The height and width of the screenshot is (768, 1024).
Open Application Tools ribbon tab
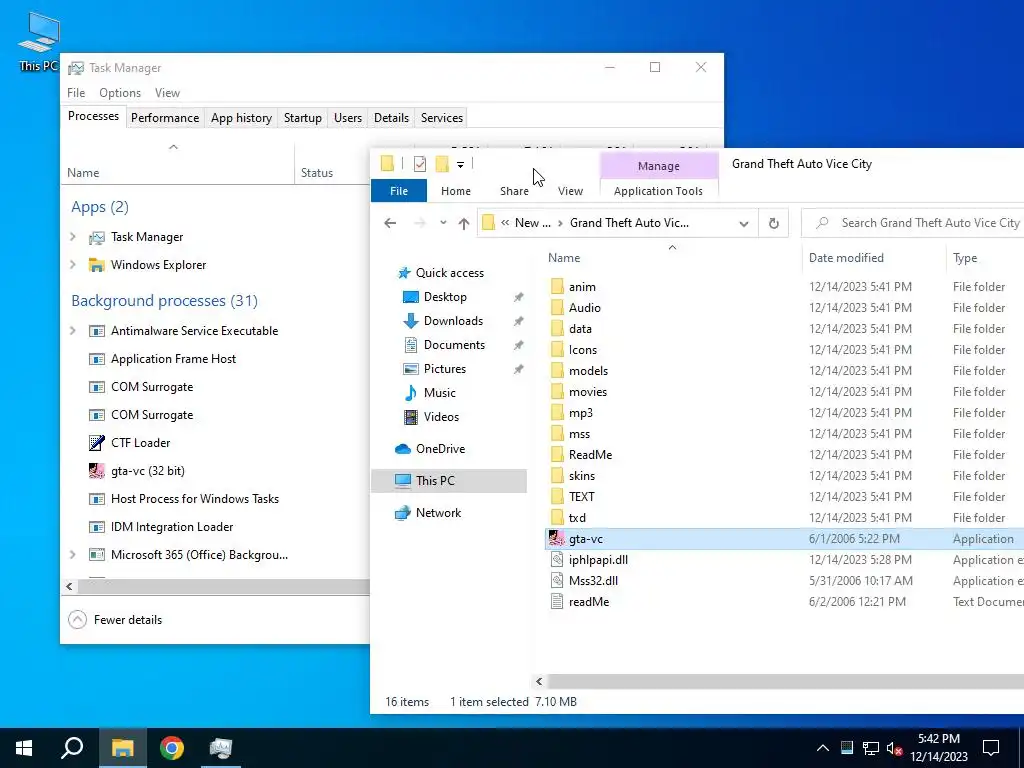coord(658,191)
